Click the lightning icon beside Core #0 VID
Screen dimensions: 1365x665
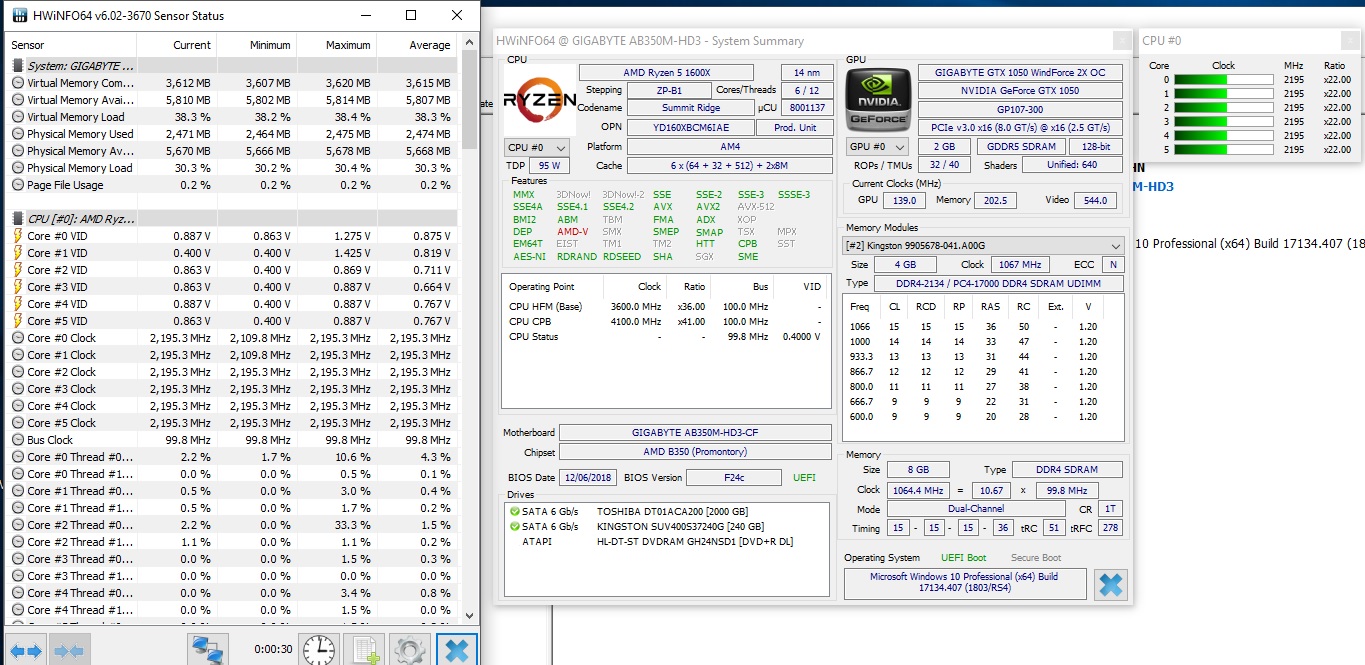[18, 236]
